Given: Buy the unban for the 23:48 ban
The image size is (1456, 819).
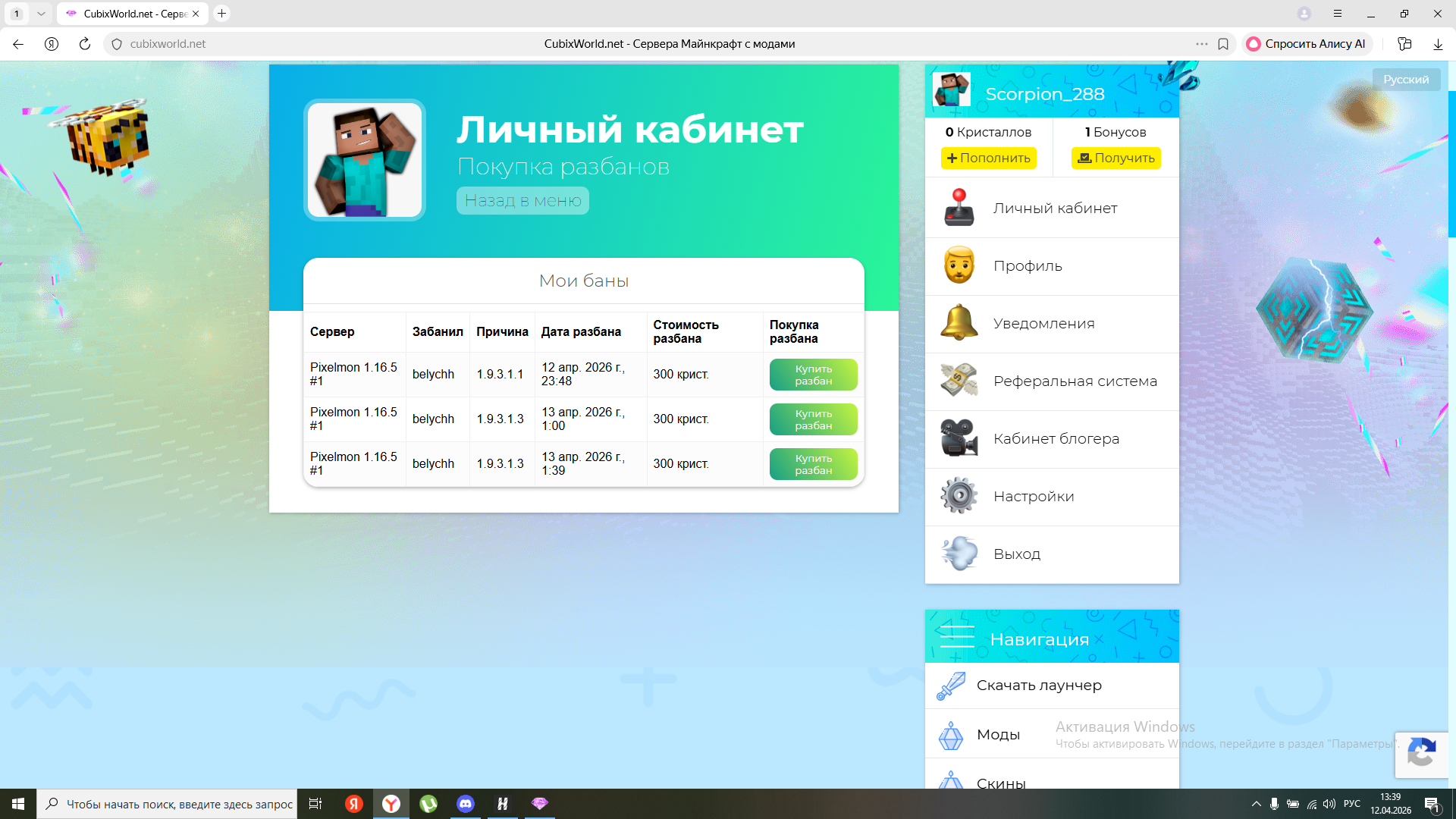Looking at the screenshot, I should point(813,375).
